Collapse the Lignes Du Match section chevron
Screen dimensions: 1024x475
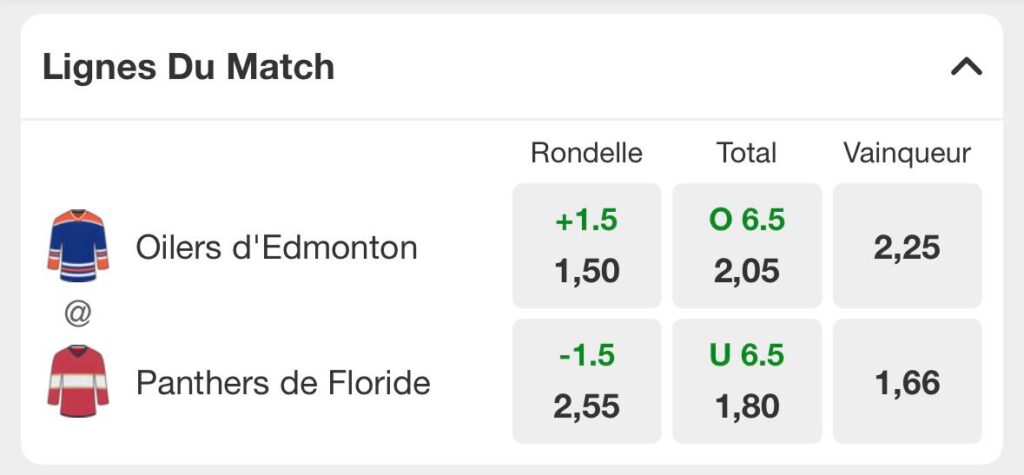[x=967, y=67]
